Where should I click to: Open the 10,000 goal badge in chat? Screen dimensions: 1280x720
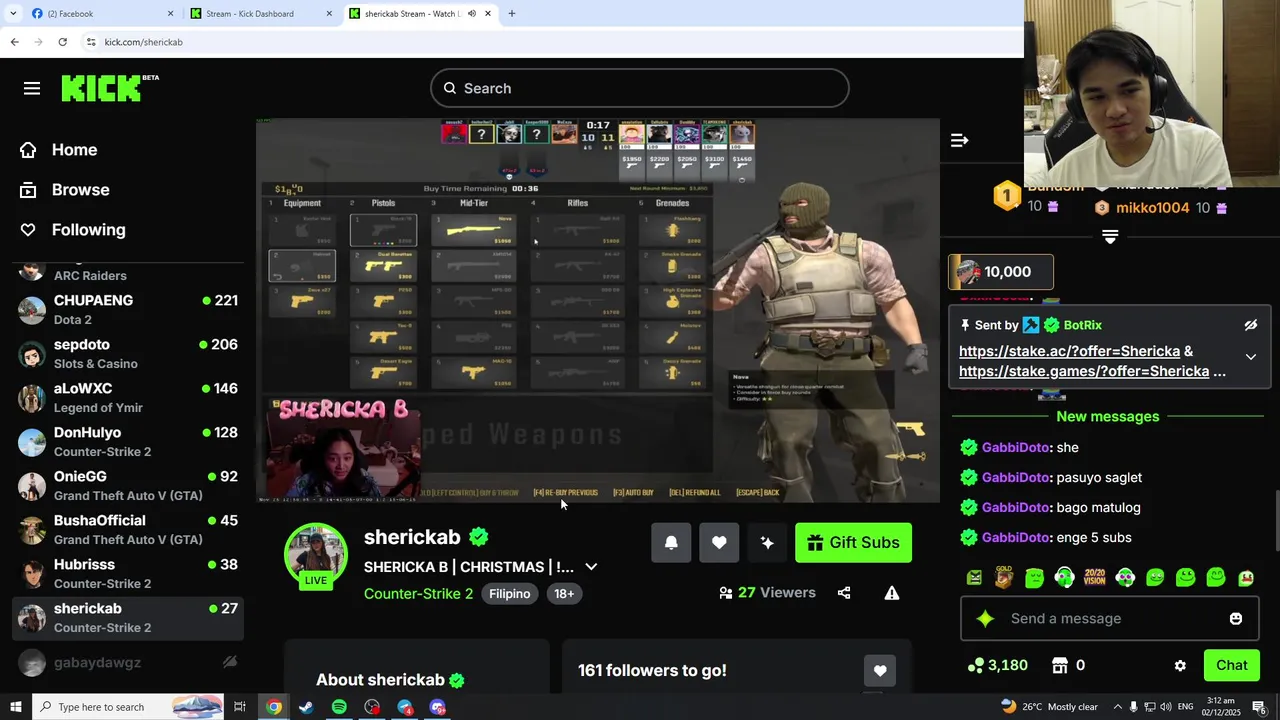(x=1000, y=272)
